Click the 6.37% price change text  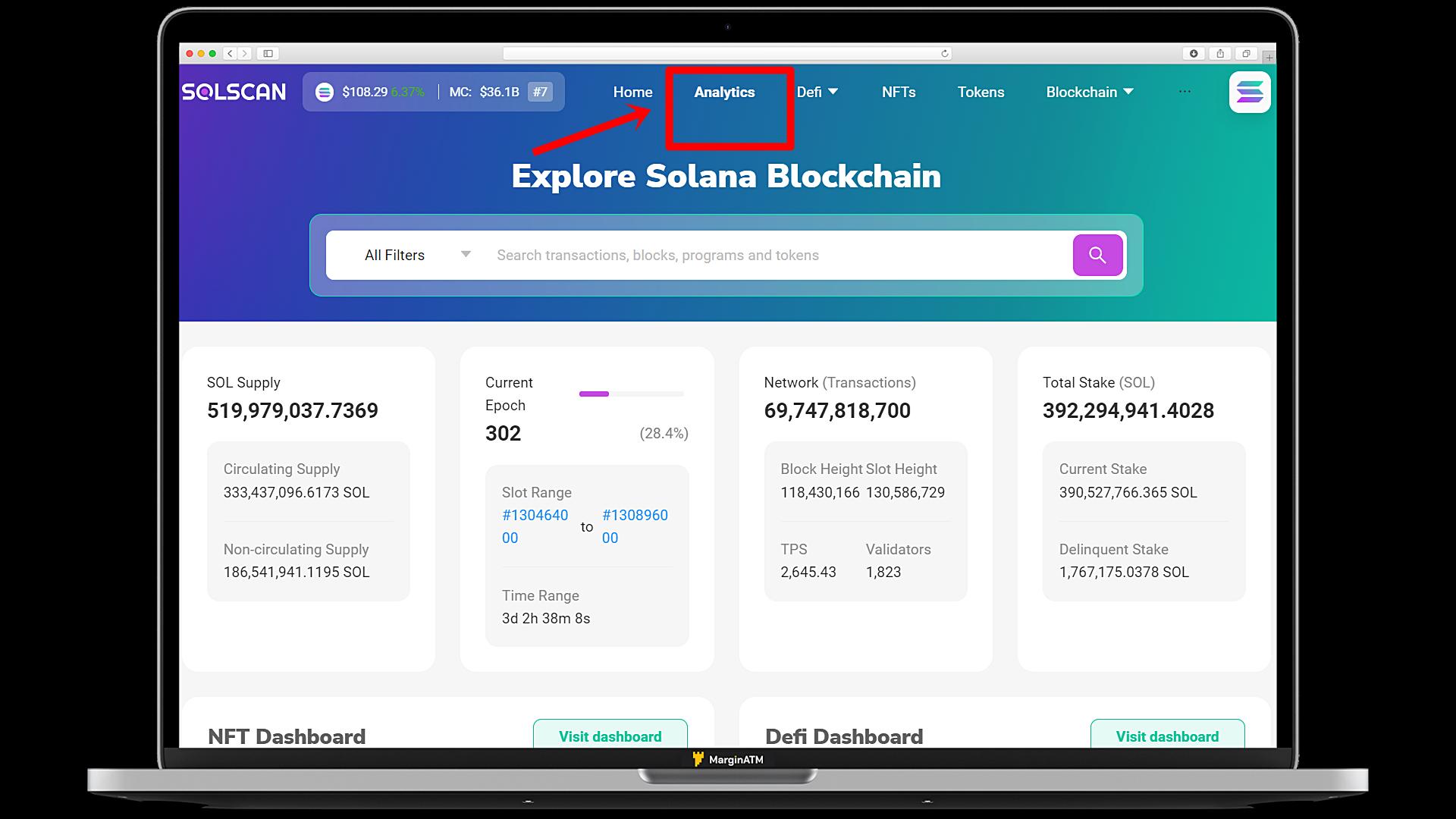click(408, 92)
